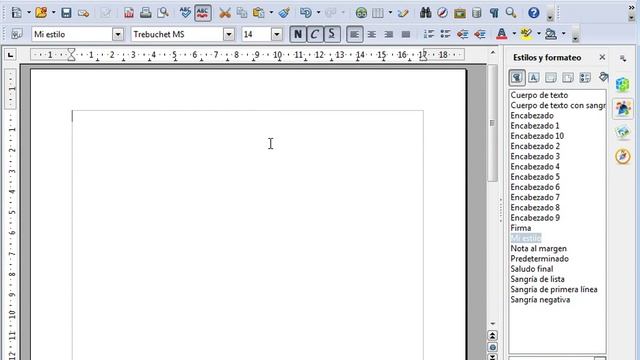Open dropdown arrow next to Paste icon
The image size is (640, 360).
pyautogui.click(x=271, y=13)
